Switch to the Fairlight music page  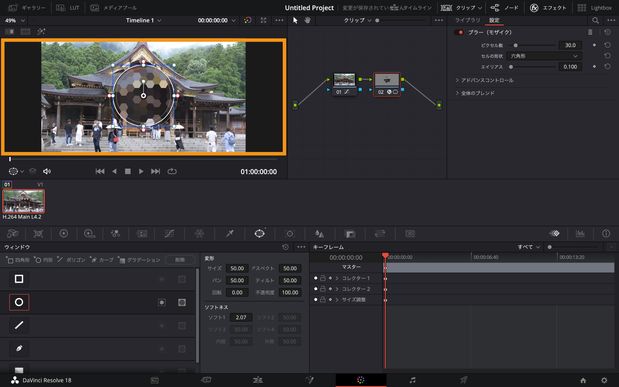tap(413, 380)
